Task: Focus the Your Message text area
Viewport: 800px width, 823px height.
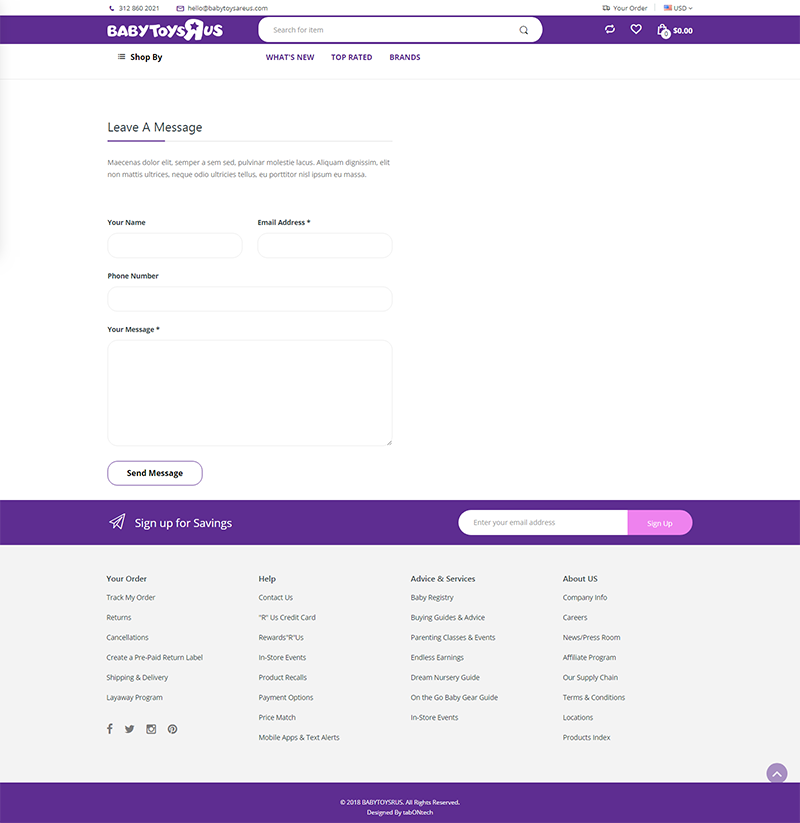Action: [x=250, y=393]
